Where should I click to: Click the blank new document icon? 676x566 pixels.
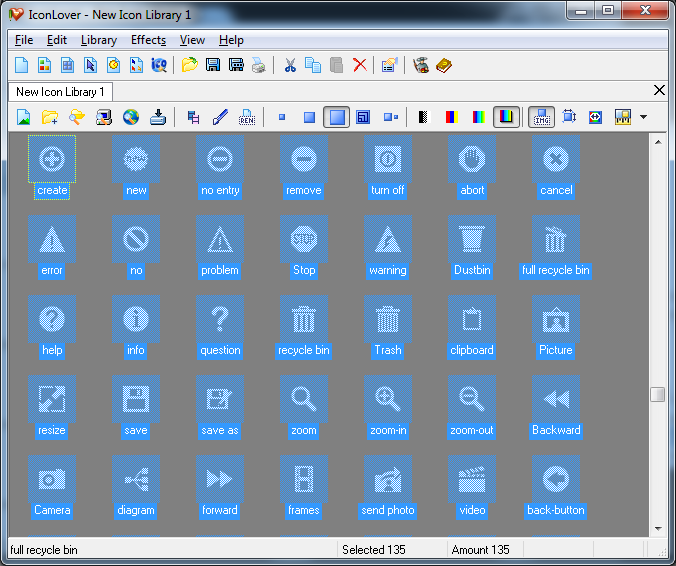[x=22, y=65]
